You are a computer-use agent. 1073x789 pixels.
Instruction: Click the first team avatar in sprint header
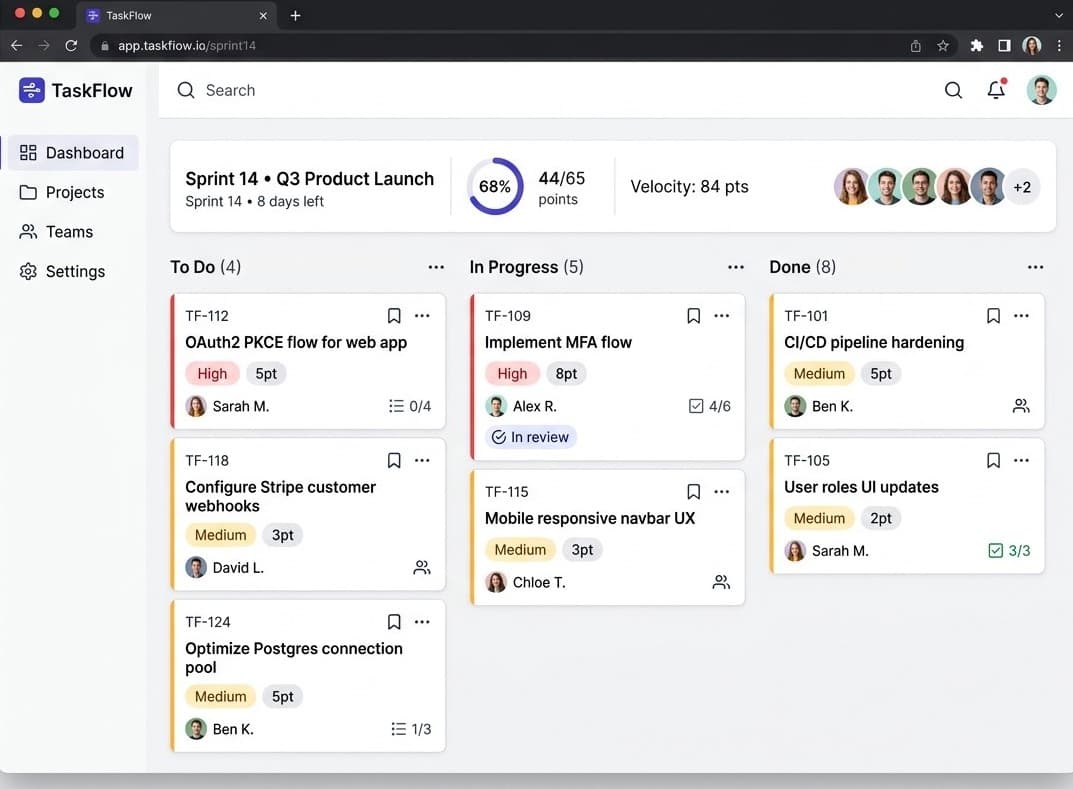coord(852,187)
